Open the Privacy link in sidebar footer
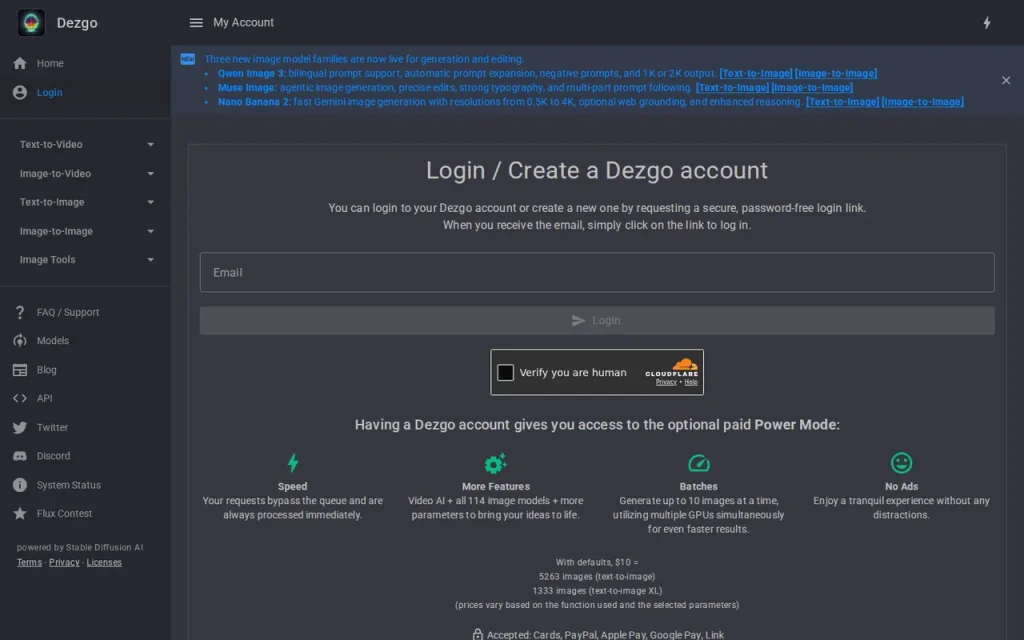This screenshot has width=1024, height=640. (x=64, y=562)
